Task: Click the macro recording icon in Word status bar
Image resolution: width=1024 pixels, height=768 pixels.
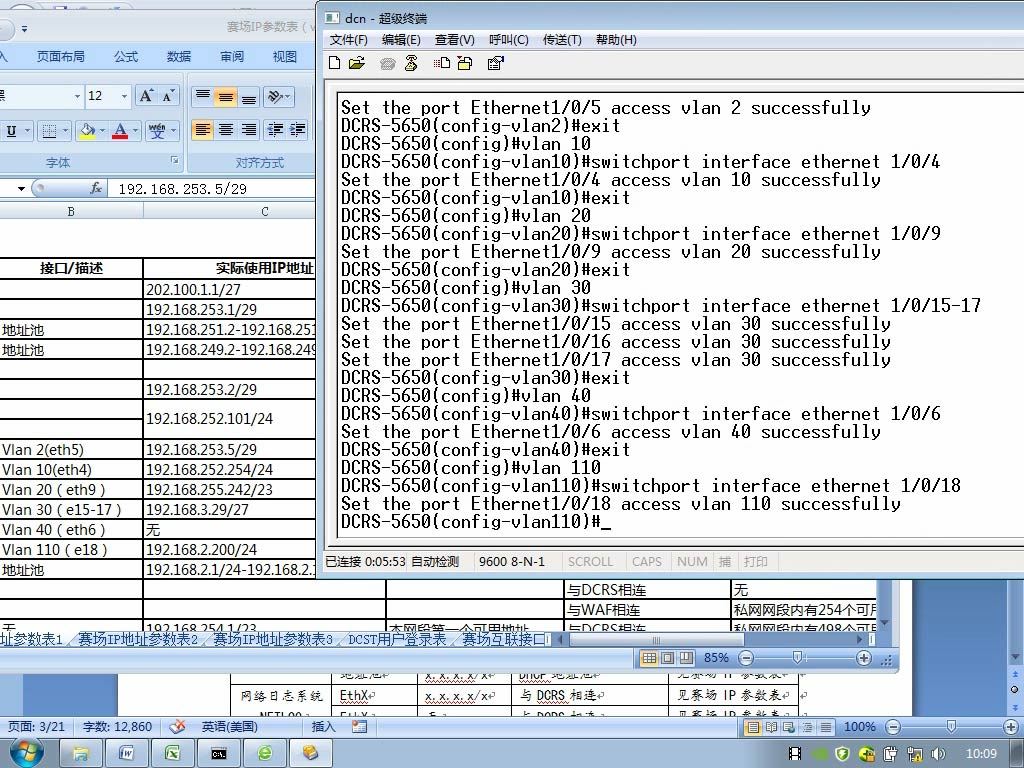Action: pos(359,726)
